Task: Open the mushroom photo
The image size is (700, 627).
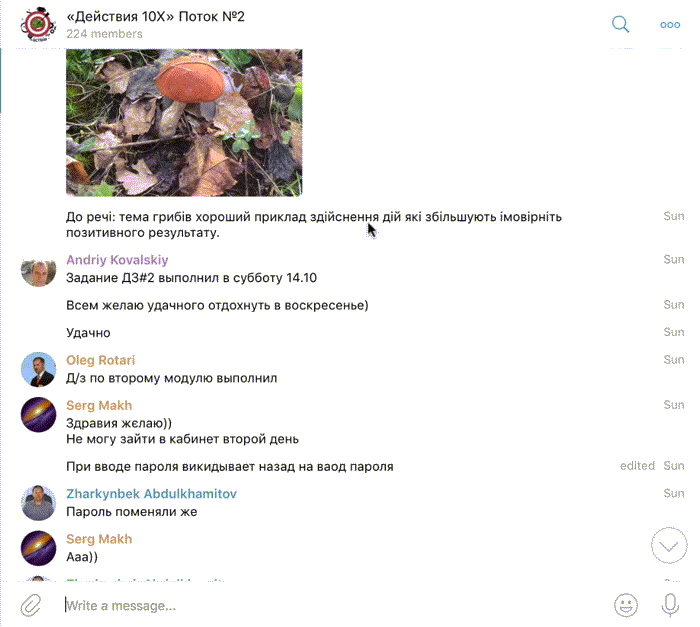Action: (184, 122)
